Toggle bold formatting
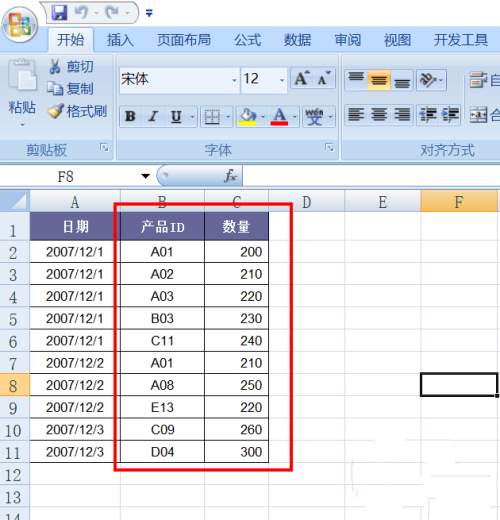 point(130,116)
